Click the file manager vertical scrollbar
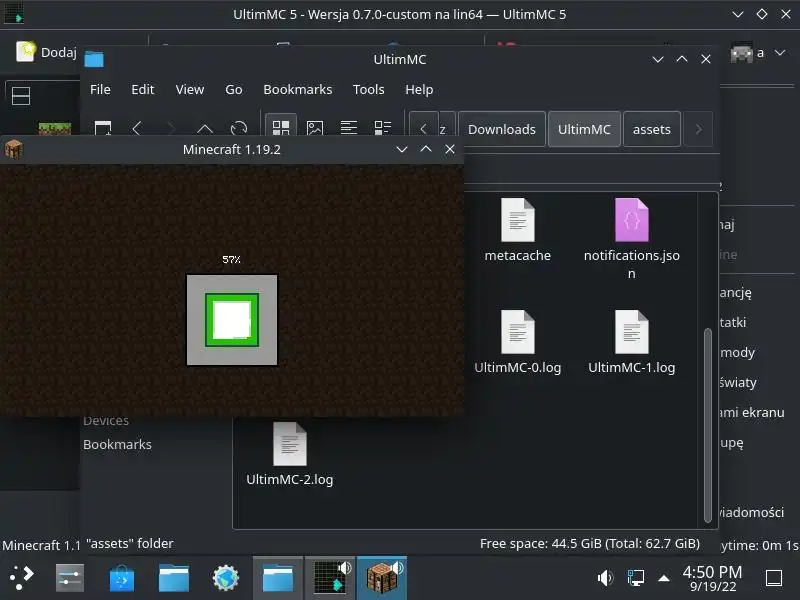This screenshot has height=600, width=800. [x=708, y=426]
